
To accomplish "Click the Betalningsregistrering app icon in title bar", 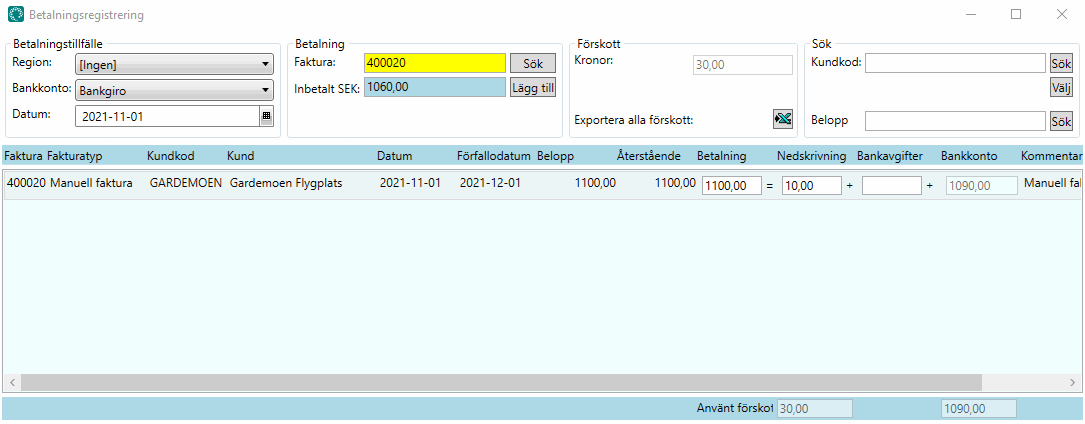I will (x=16, y=15).
